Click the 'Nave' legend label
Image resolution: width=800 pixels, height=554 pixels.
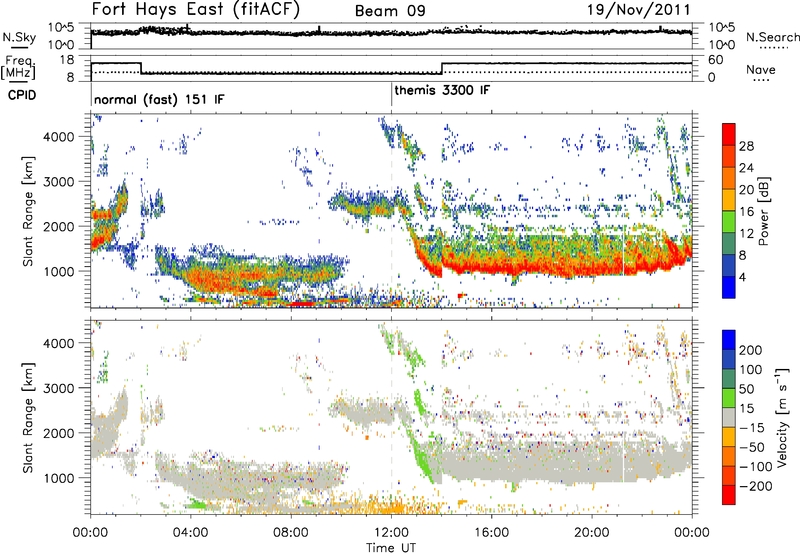[761, 69]
